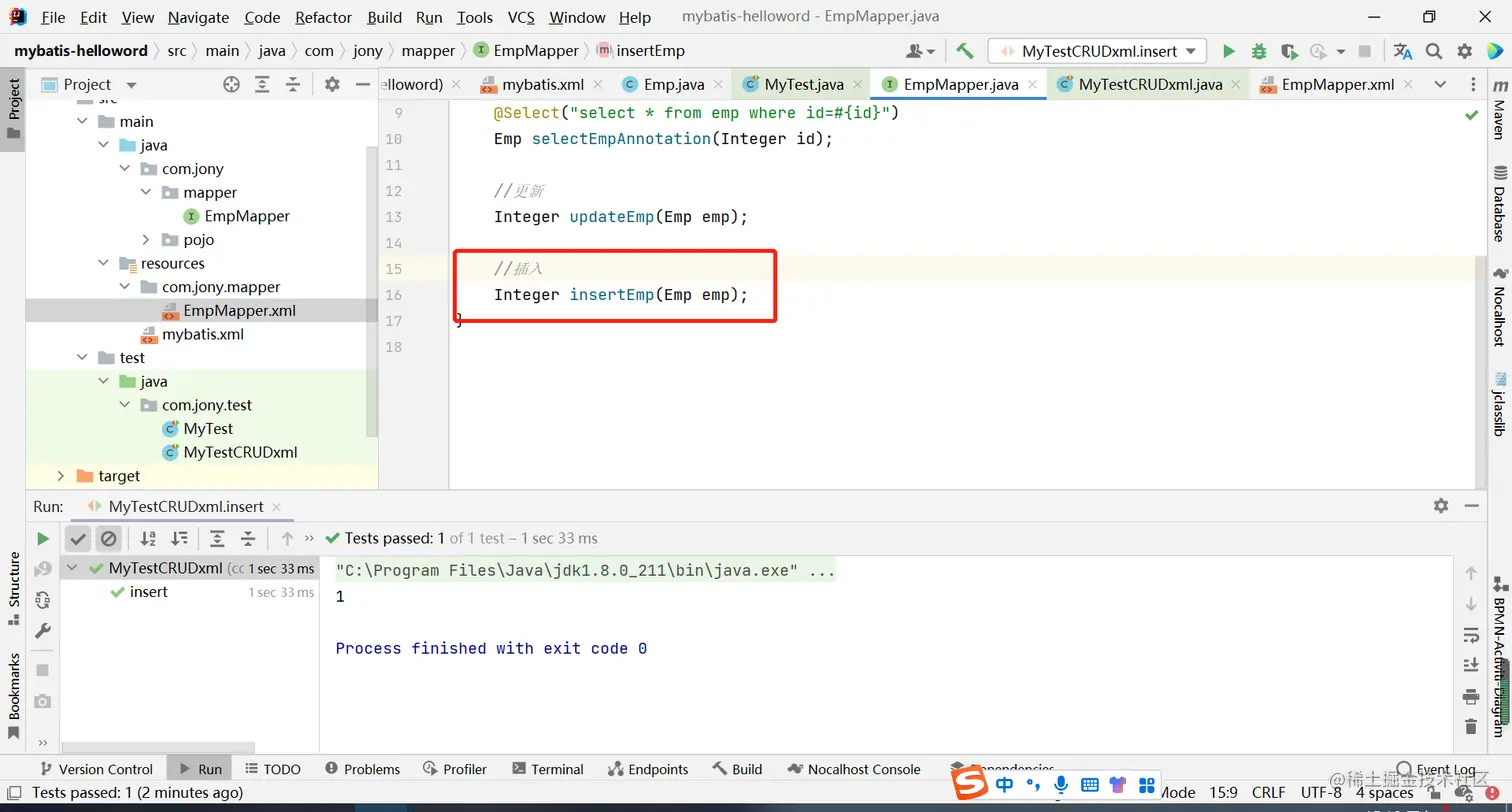
Task: Open IDE settings gear in top toolbar
Action: pos(1465,51)
